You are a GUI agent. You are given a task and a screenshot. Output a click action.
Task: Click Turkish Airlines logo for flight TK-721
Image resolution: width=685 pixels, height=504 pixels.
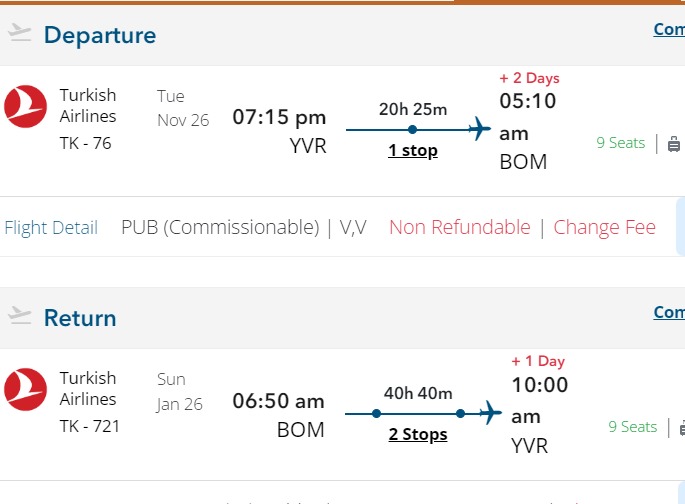pyautogui.click(x=25, y=390)
